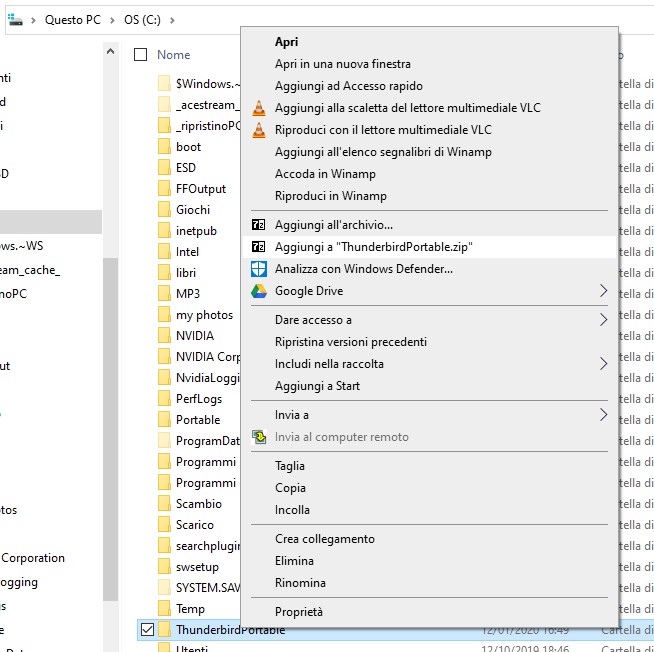Select 'Copia' in the context menu
The width and height of the screenshot is (654, 652).
[x=429, y=488]
